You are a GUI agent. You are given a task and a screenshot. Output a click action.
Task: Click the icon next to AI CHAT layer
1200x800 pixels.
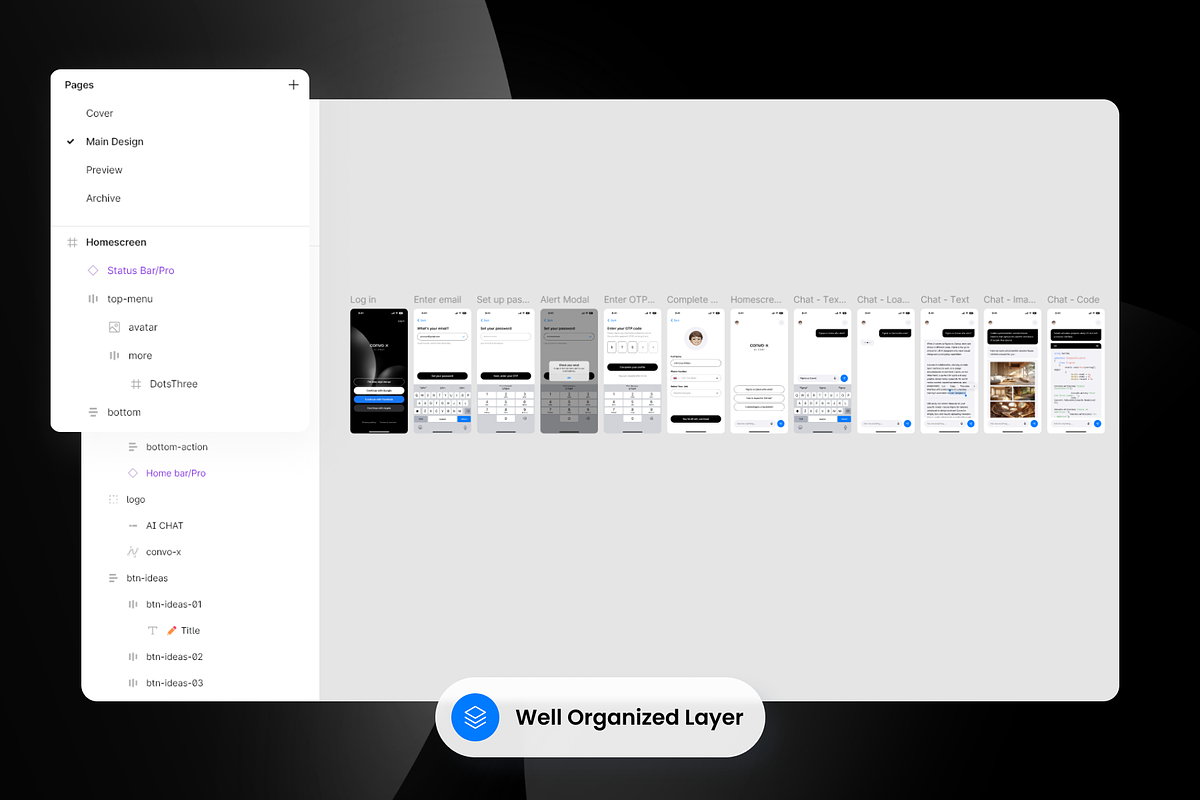point(133,525)
